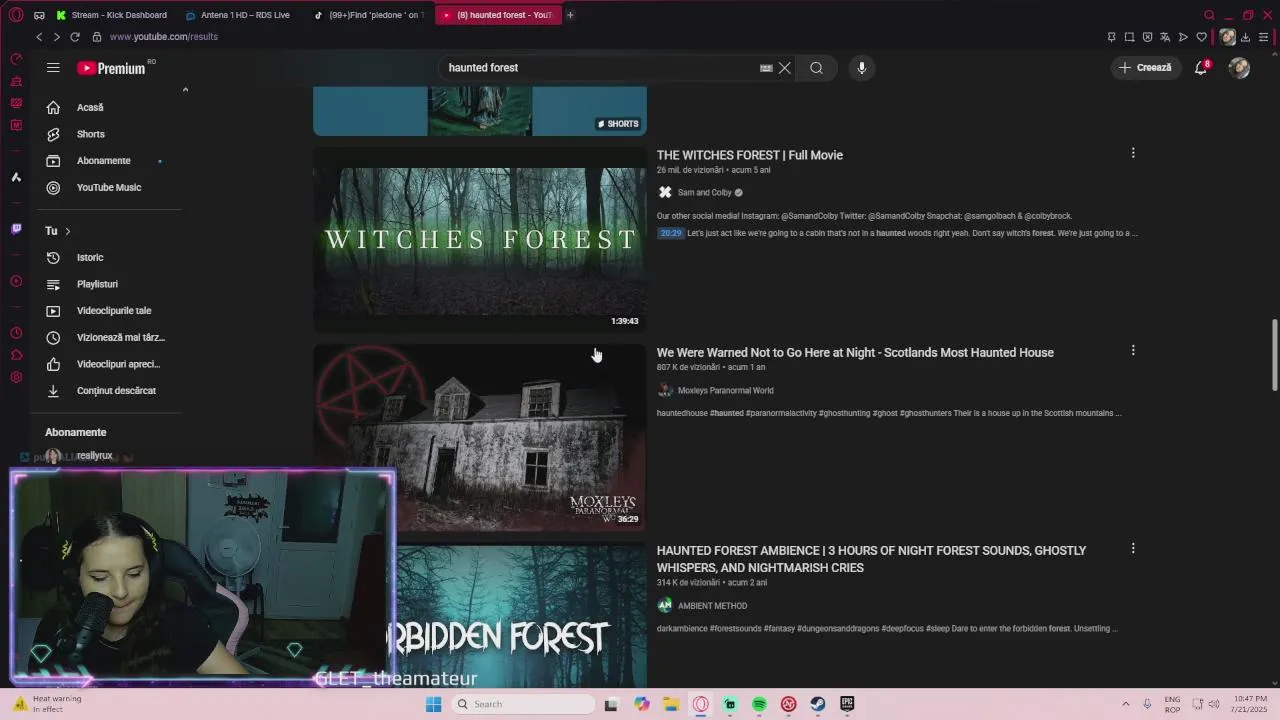Viewport: 1280px width, 720px height.
Task: Switch to Stream - Kick Dashboard tab
Action: [x=113, y=15]
